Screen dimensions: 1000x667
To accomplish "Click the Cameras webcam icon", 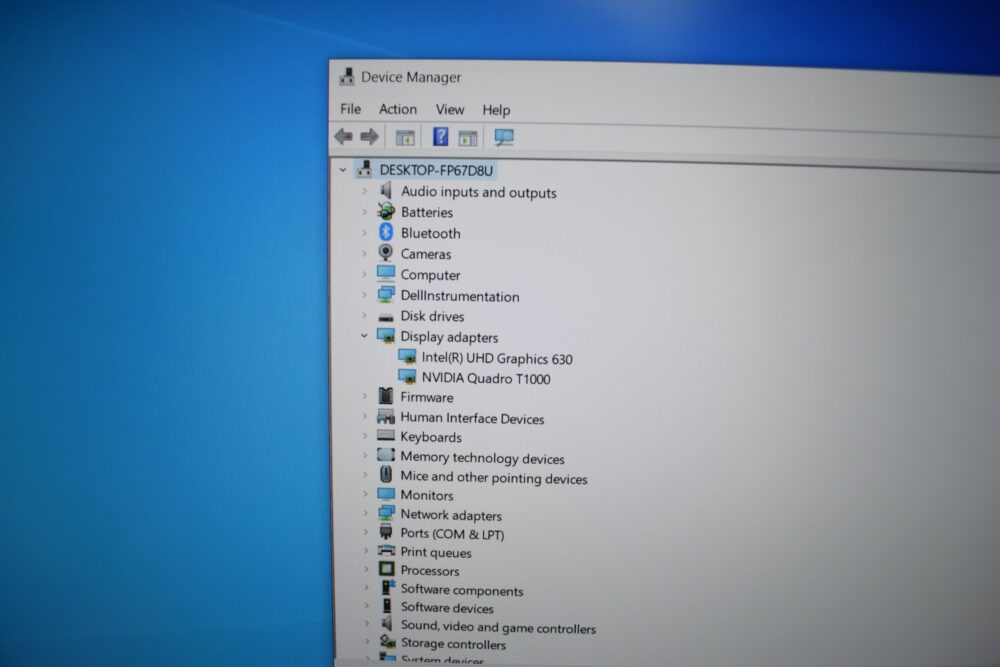I will [x=385, y=253].
